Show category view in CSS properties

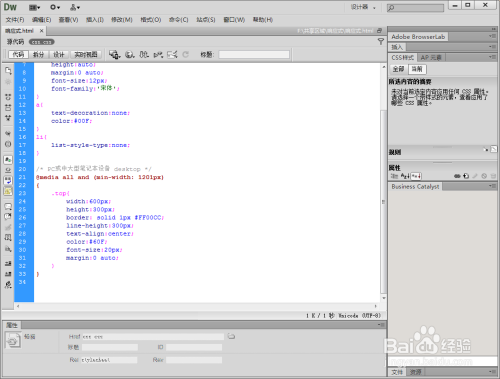click(x=395, y=176)
